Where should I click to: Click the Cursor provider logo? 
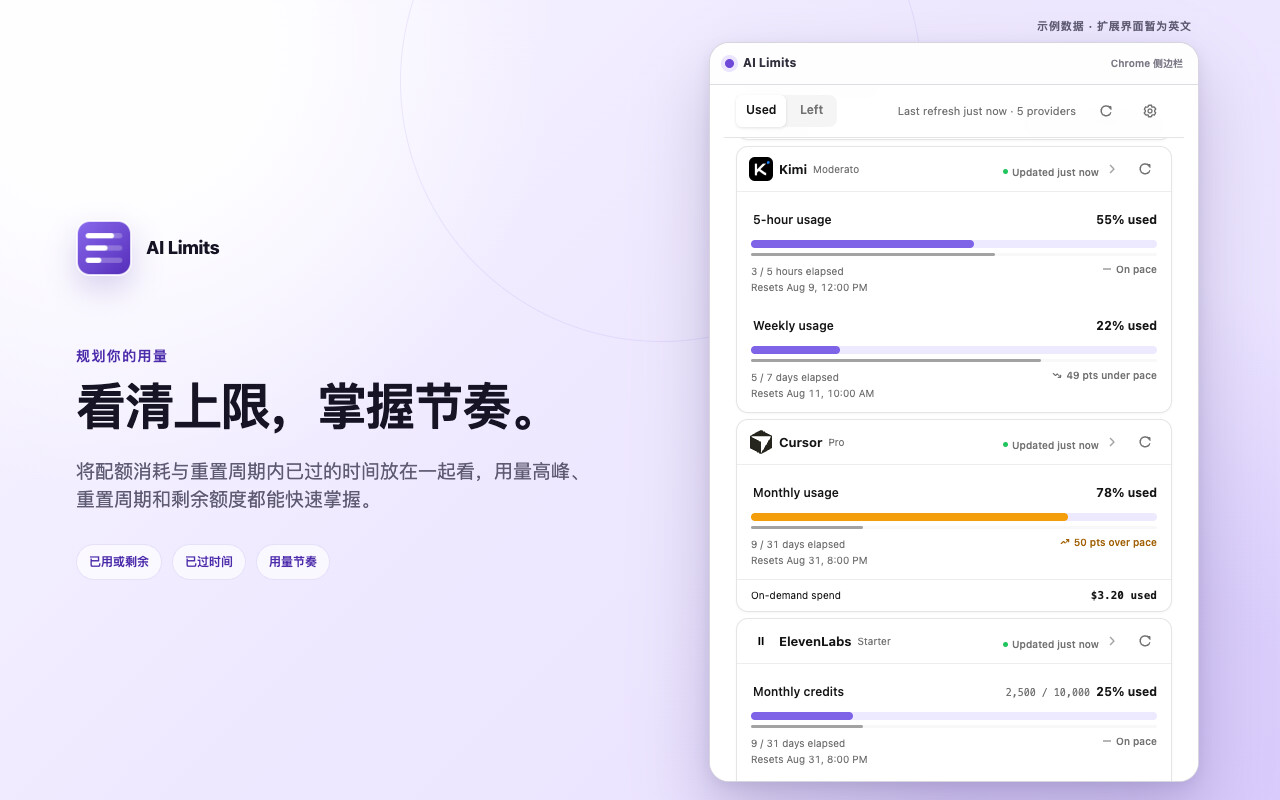761,442
